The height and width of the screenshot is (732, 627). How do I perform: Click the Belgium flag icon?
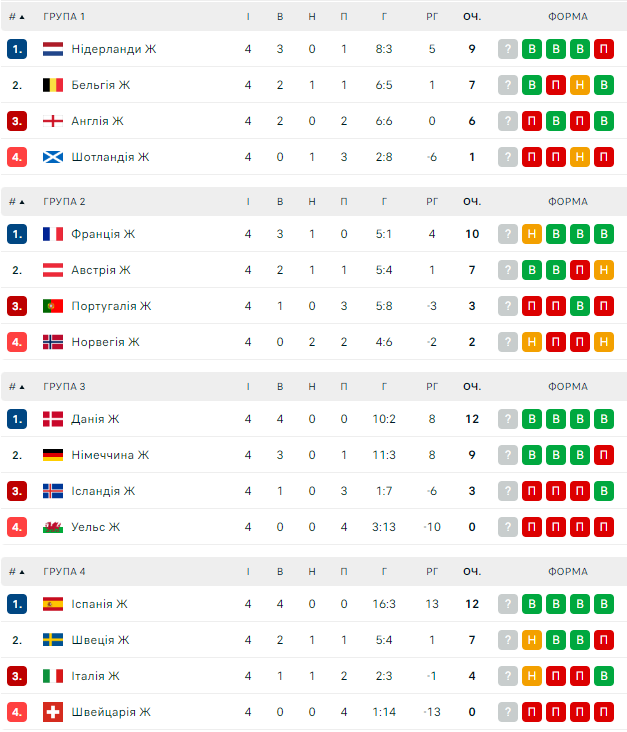coord(53,85)
